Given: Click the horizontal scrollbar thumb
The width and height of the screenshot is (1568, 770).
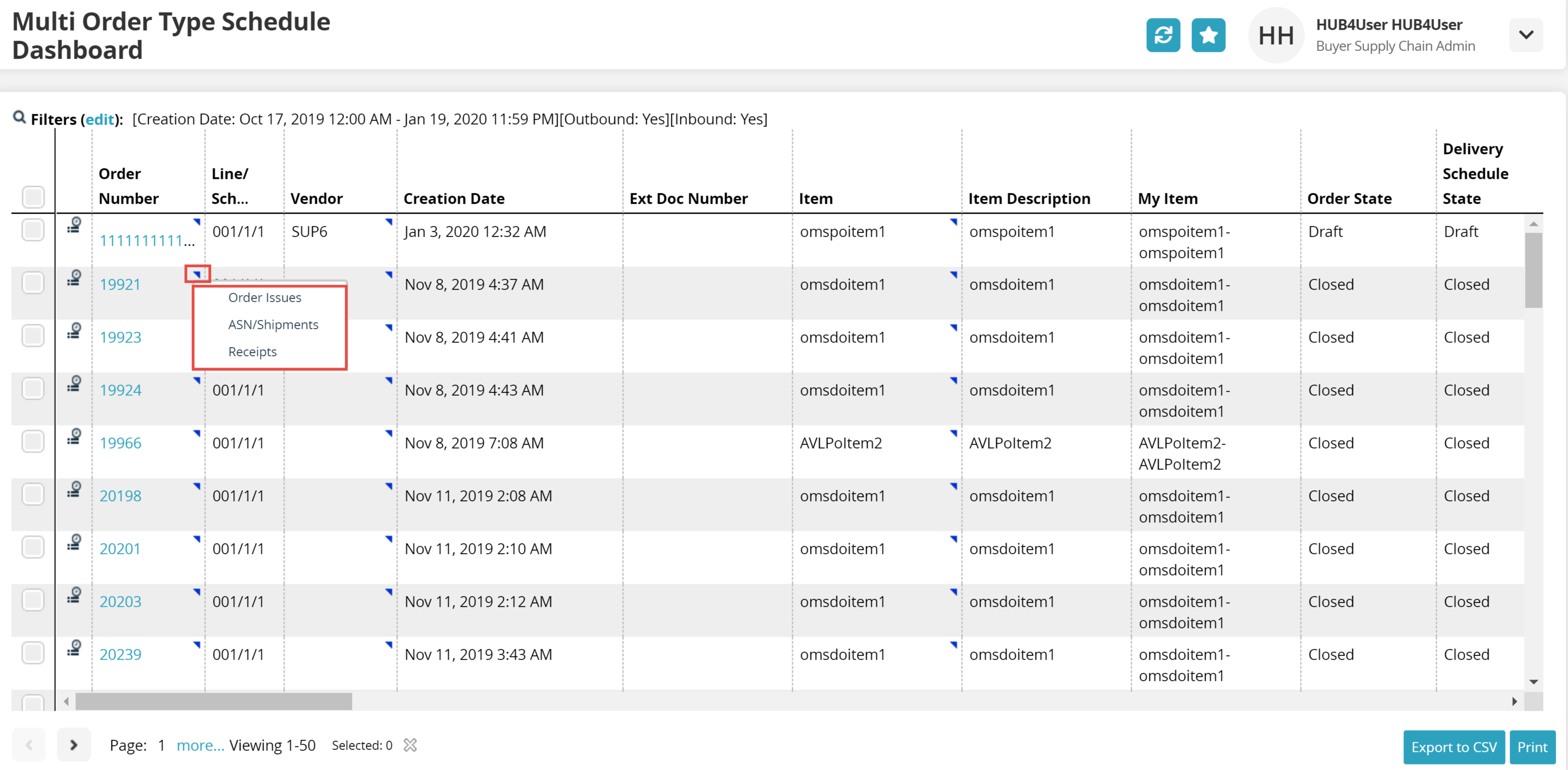Looking at the screenshot, I should 213,701.
